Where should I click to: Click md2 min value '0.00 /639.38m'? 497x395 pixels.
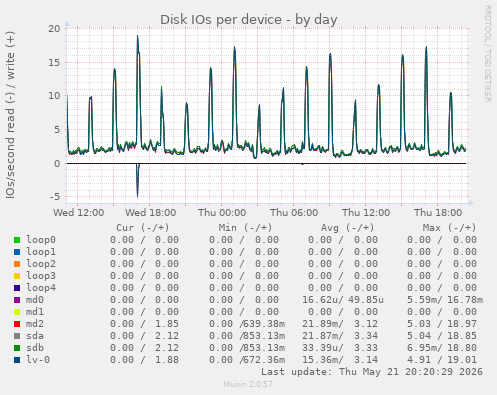click(x=247, y=324)
